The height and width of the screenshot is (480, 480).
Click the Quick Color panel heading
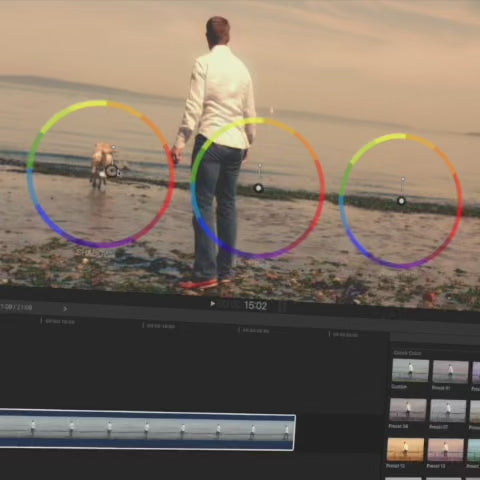[407, 353]
